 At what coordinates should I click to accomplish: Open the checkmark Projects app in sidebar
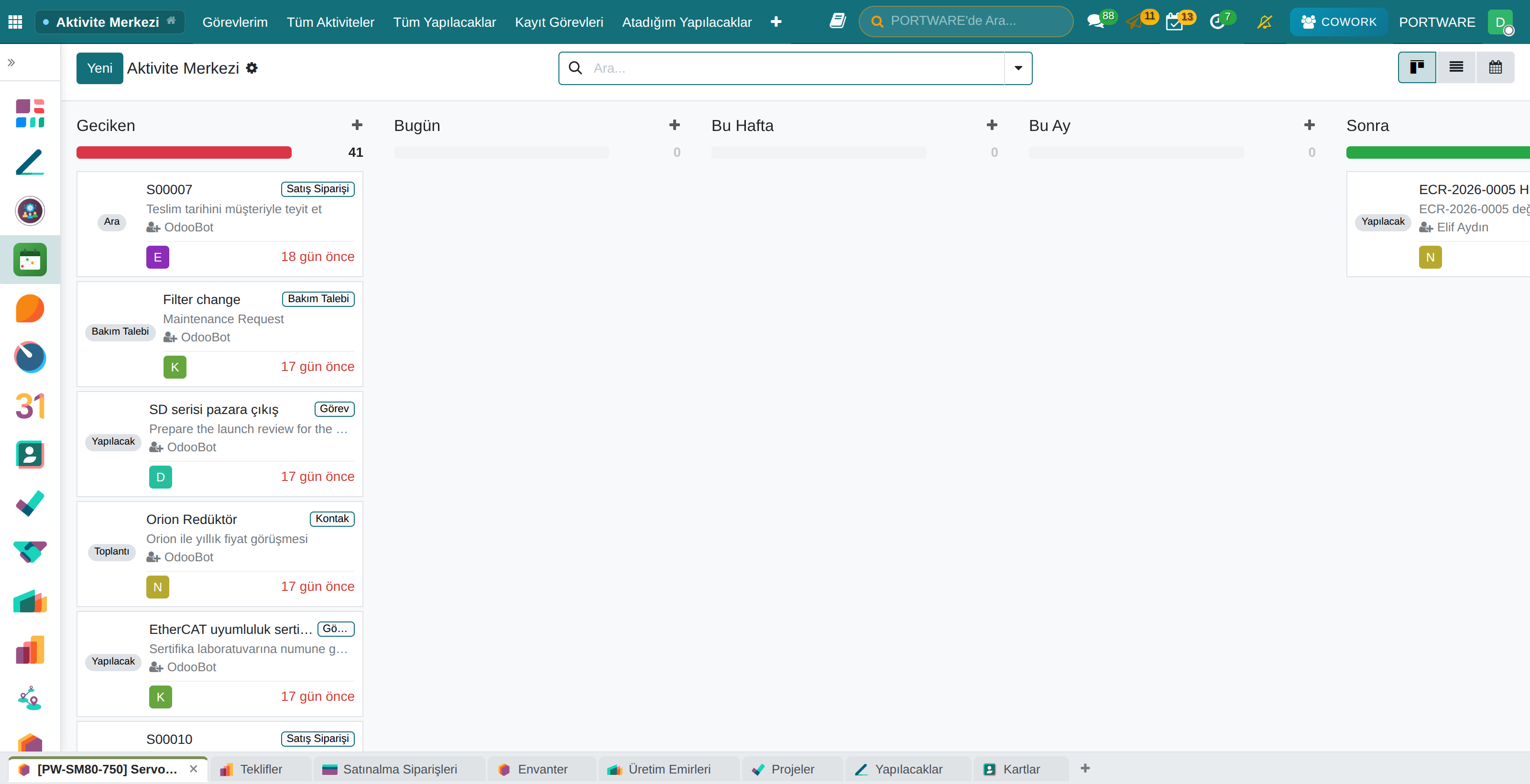pyautogui.click(x=30, y=504)
